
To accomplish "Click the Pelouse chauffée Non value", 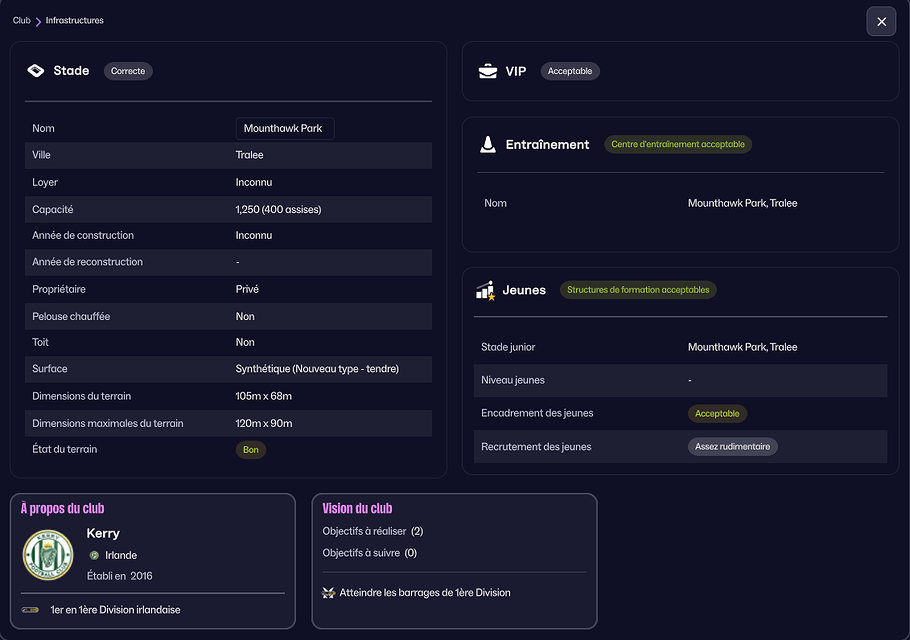I will click(x=245, y=316).
